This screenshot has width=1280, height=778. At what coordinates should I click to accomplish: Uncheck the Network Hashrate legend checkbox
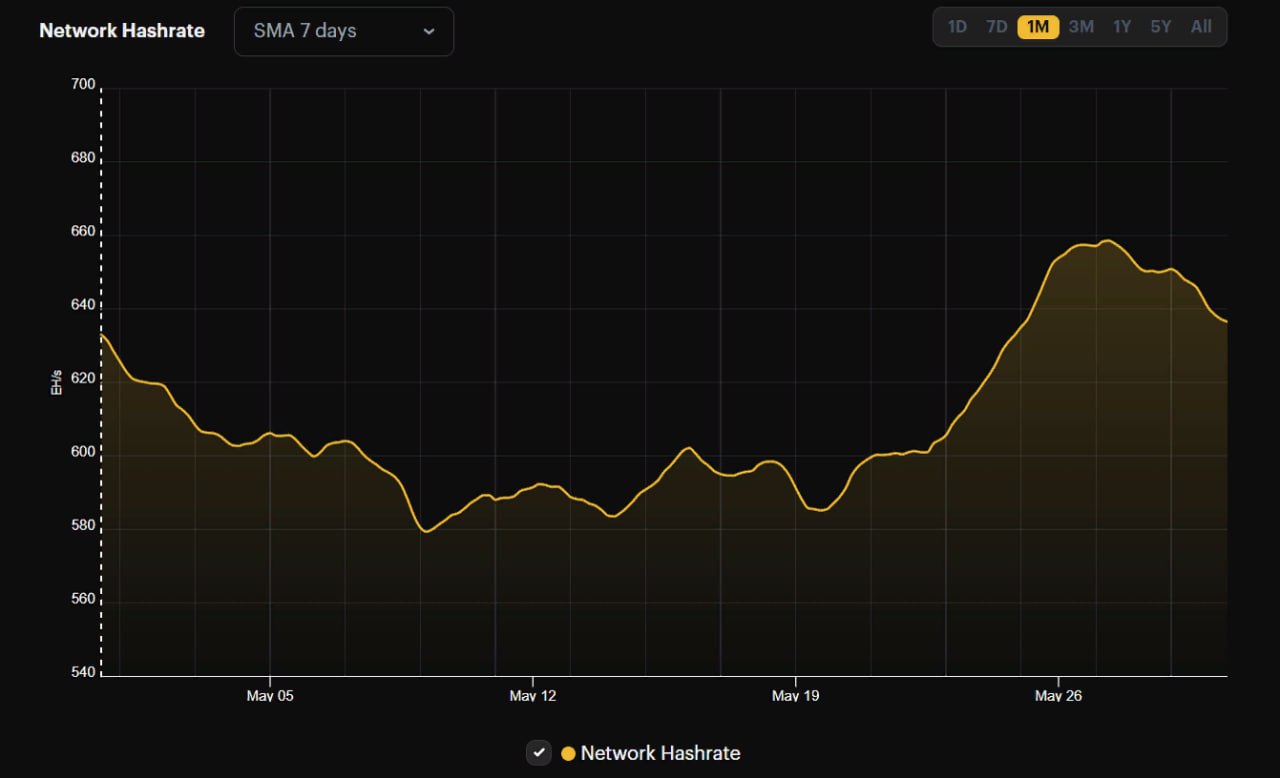click(539, 753)
